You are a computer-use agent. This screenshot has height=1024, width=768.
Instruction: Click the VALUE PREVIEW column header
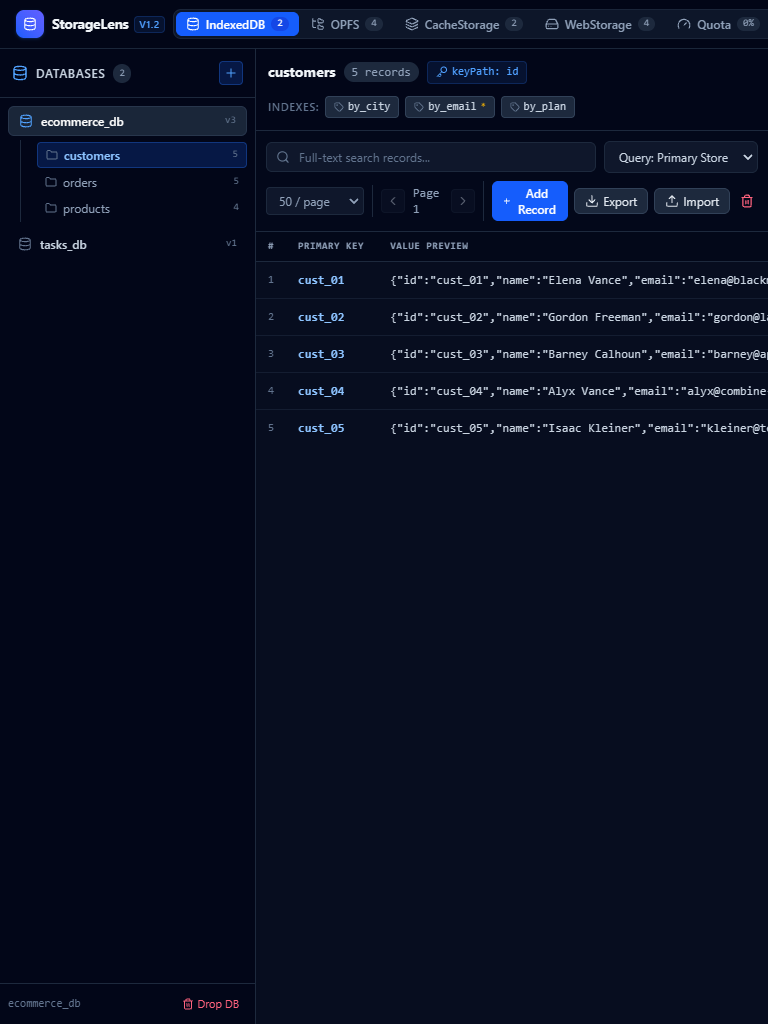tap(429, 246)
